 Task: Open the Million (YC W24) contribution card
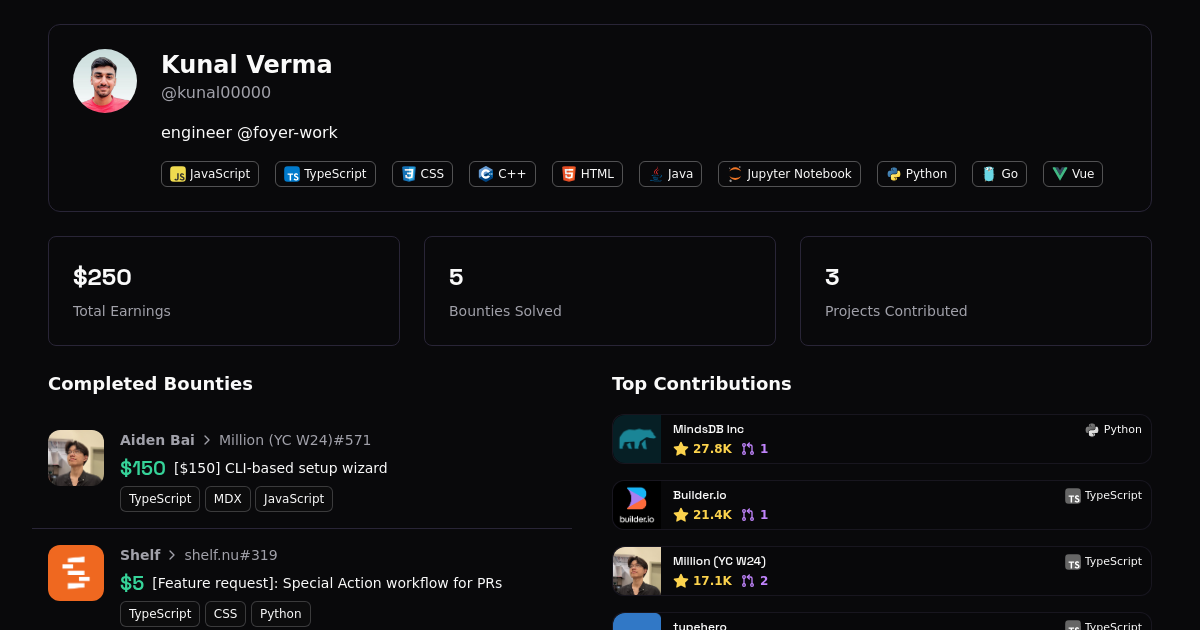coord(881,571)
